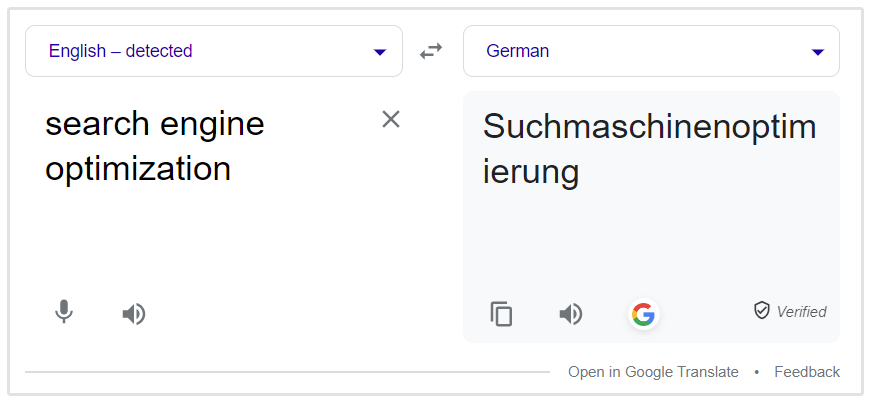Viewport: 871px width, 403px height.
Task: Swap the source and target languages
Action: pyautogui.click(x=431, y=51)
